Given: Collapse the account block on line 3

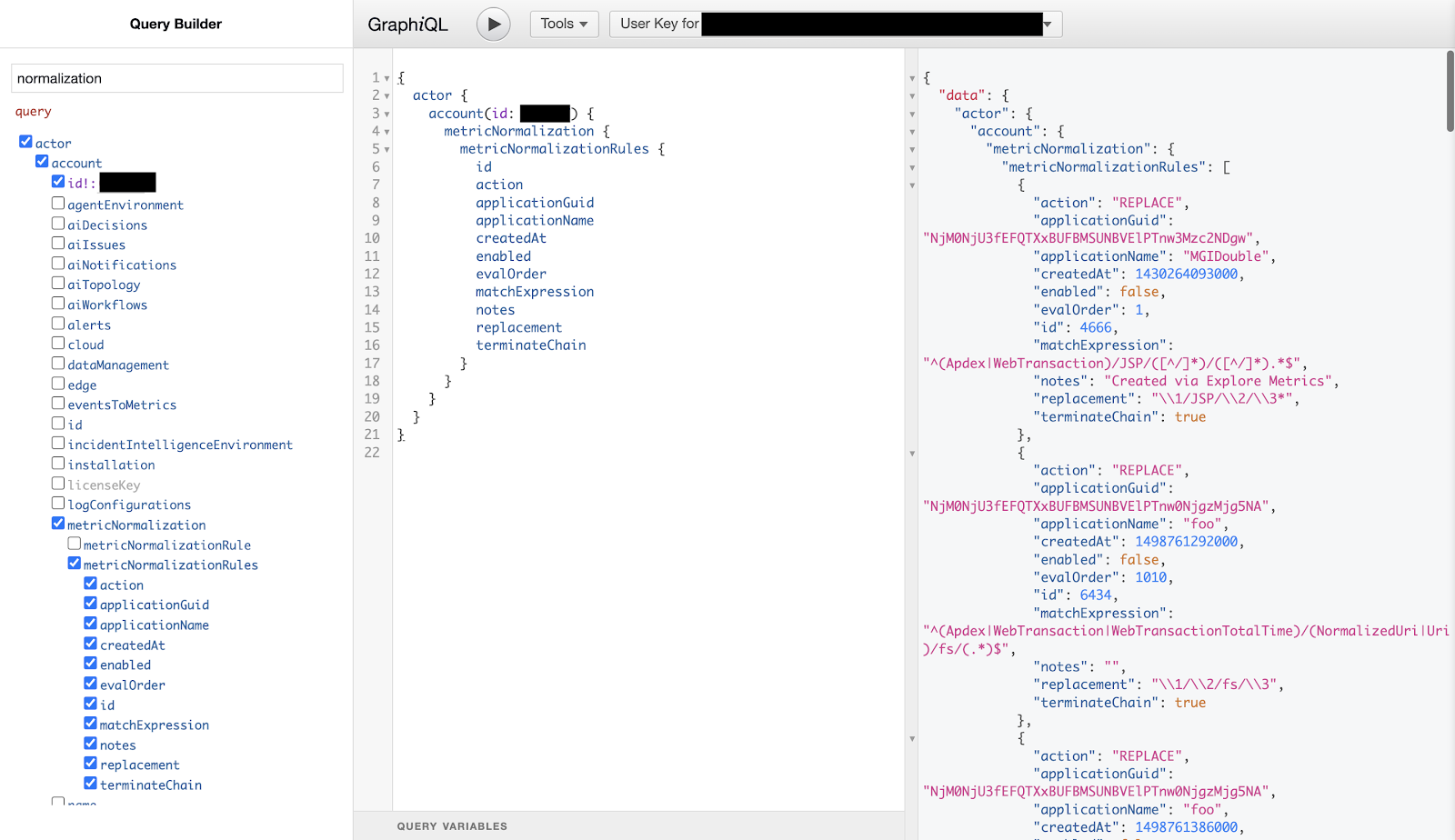Looking at the screenshot, I should [x=386, y=115].
